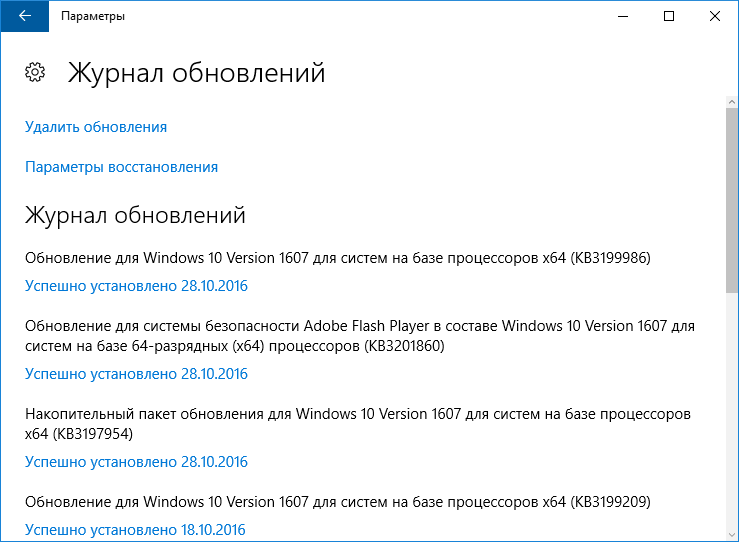
Task: Open install status link under KB3197954 cumulative update
Action: [x=136, y=462]
